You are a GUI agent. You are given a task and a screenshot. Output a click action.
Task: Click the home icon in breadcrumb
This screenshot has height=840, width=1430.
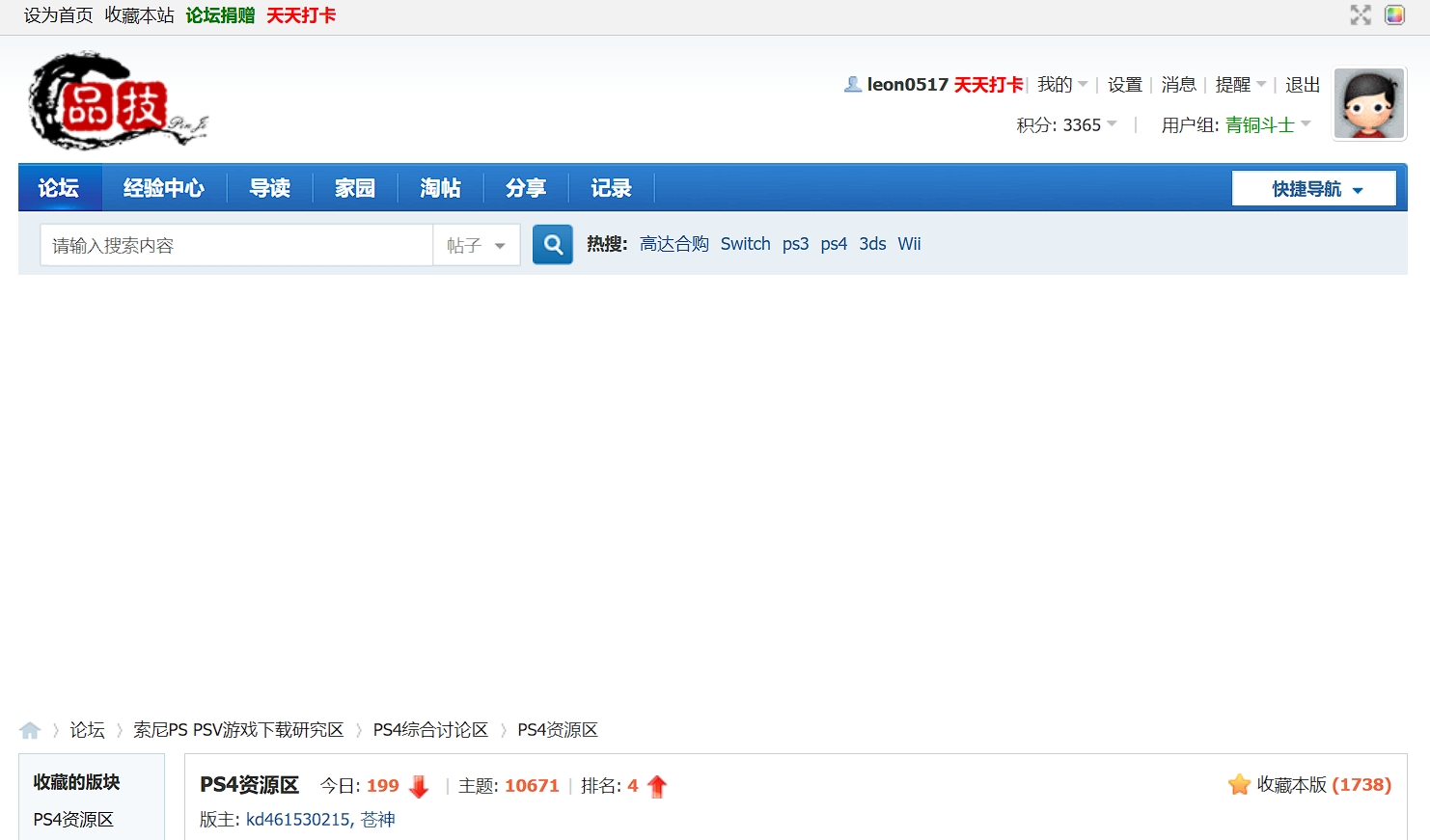tap(30, 730)
